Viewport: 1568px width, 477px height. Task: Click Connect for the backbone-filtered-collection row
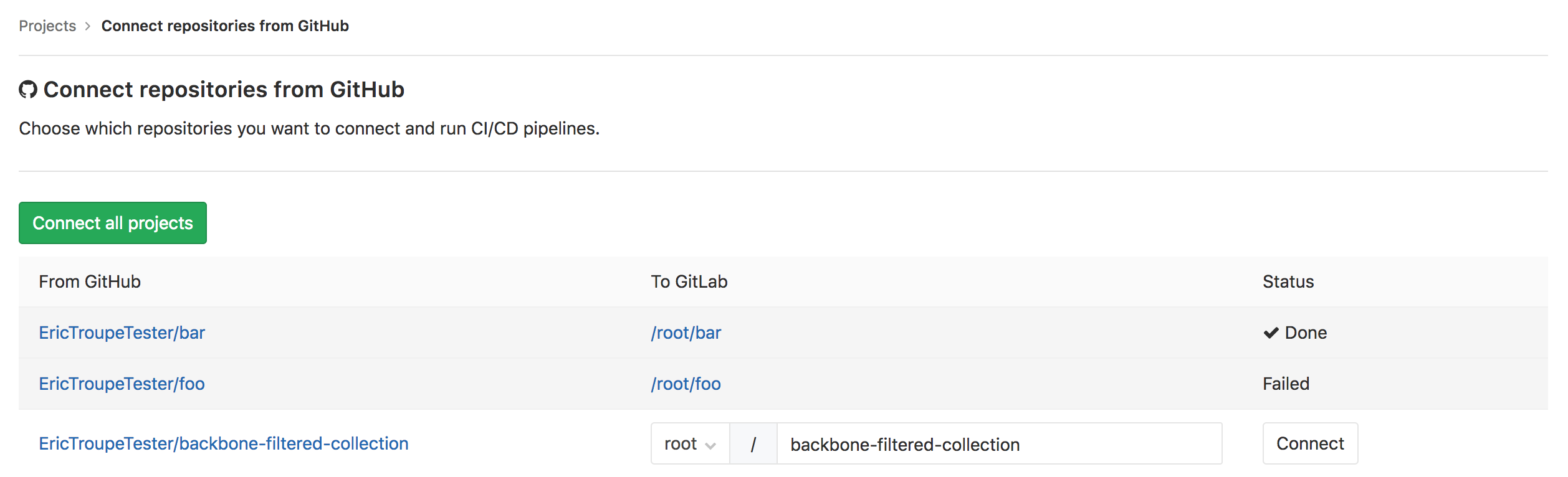pyautogui.click(x=1310, y=444)
